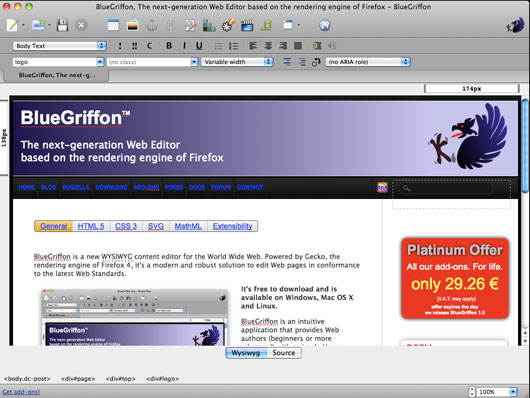Screen dimensions: 530x398
Task: Toggle bold formatting
Action: click(x=169, y=46)
